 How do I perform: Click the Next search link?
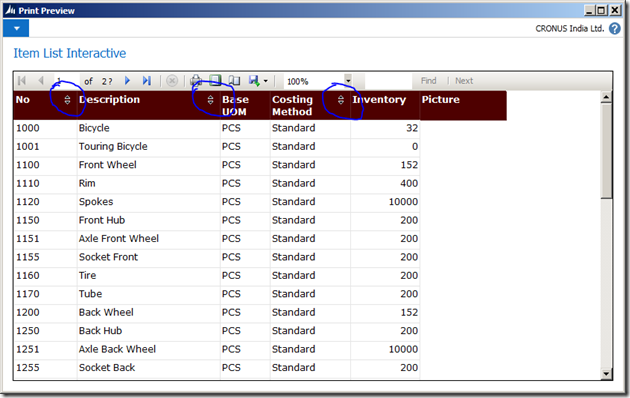pyautogui.click(x=464, y=81)
